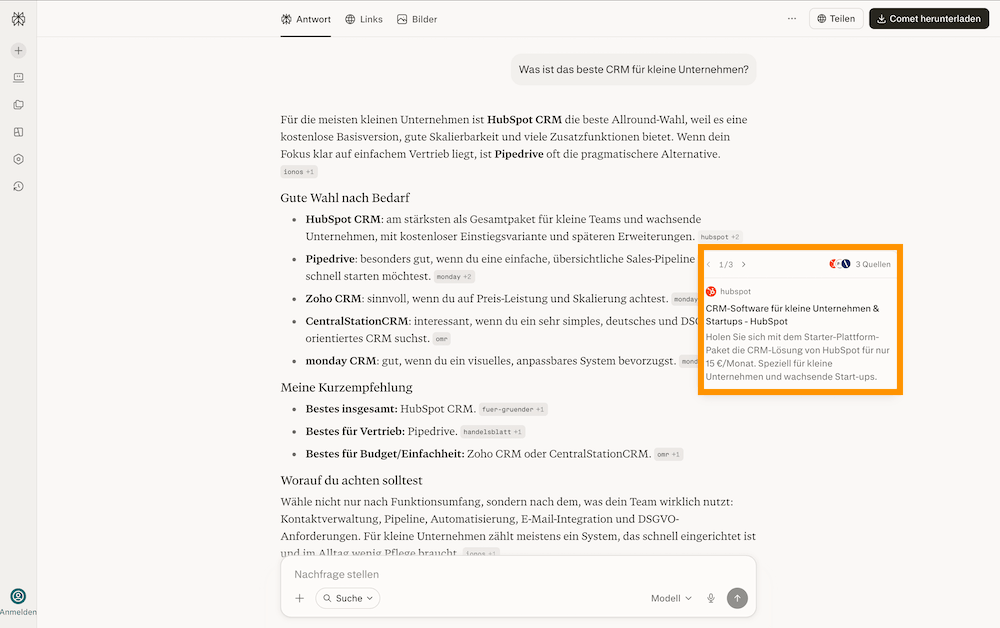Click the bold 'monday CRM' bullet label

pos(341,361)
